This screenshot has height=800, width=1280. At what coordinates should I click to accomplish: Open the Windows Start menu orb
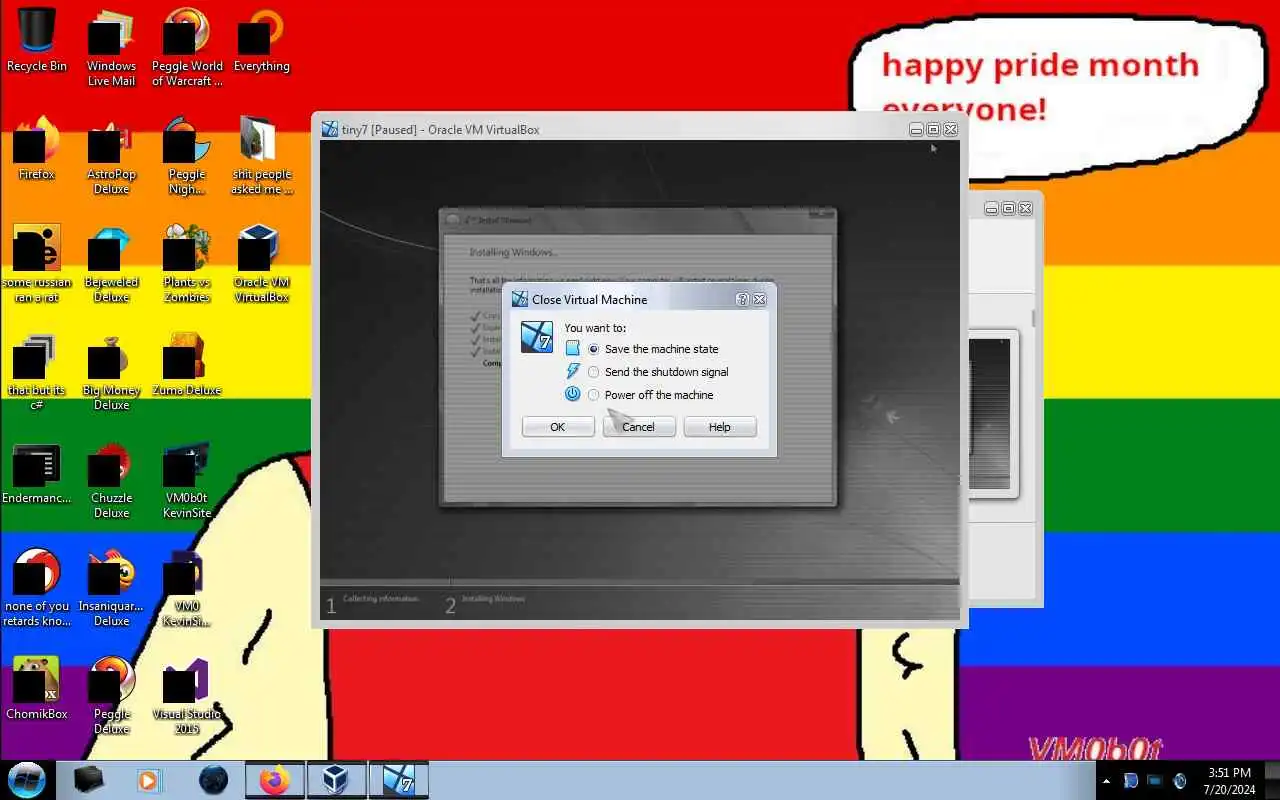(x=27, y=779)
